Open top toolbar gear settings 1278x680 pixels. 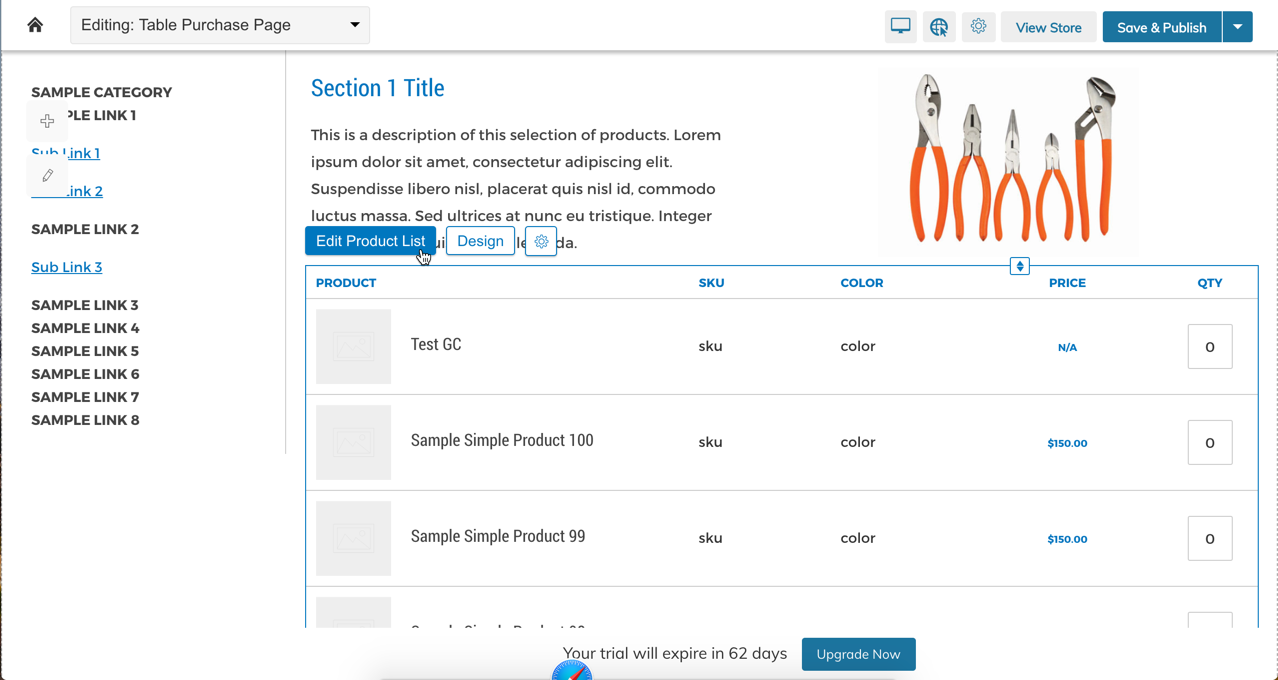pos(978,27)
